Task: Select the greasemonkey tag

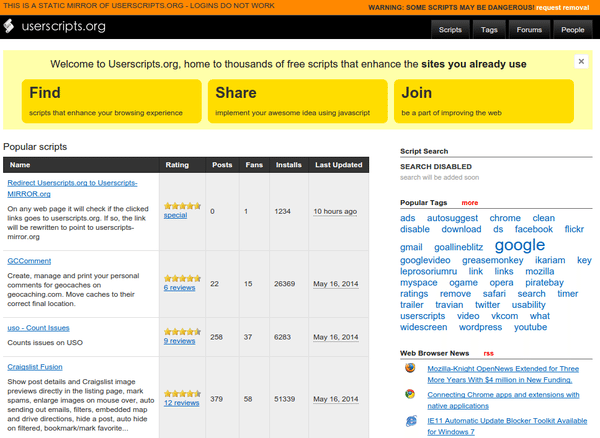Action: coord(492,261)
